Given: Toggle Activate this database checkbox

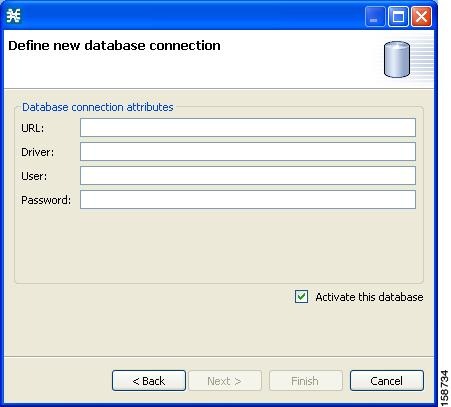Looking at the screenshot, I should (301, 297).
